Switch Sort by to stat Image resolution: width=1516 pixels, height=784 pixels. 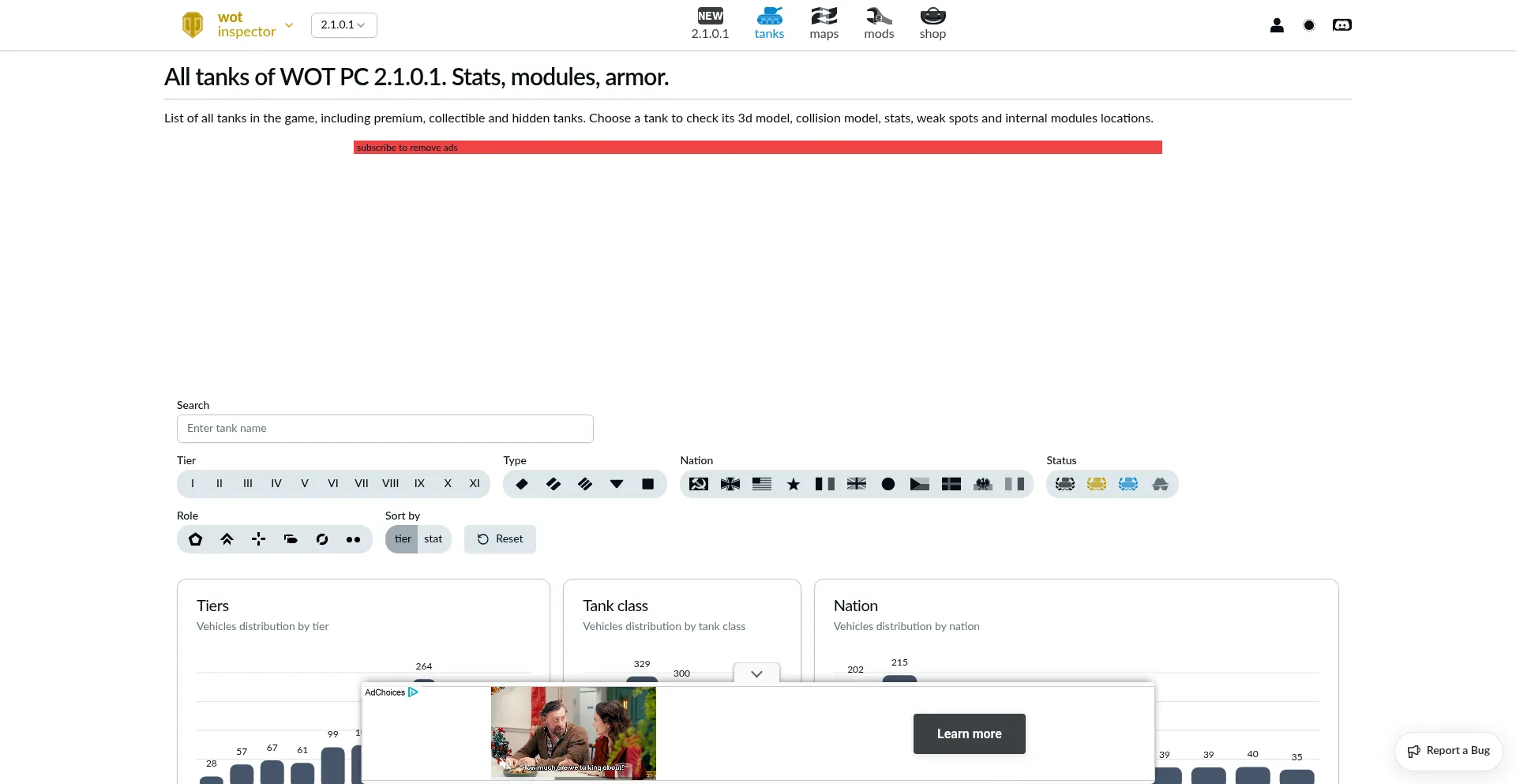pos(433,539)
